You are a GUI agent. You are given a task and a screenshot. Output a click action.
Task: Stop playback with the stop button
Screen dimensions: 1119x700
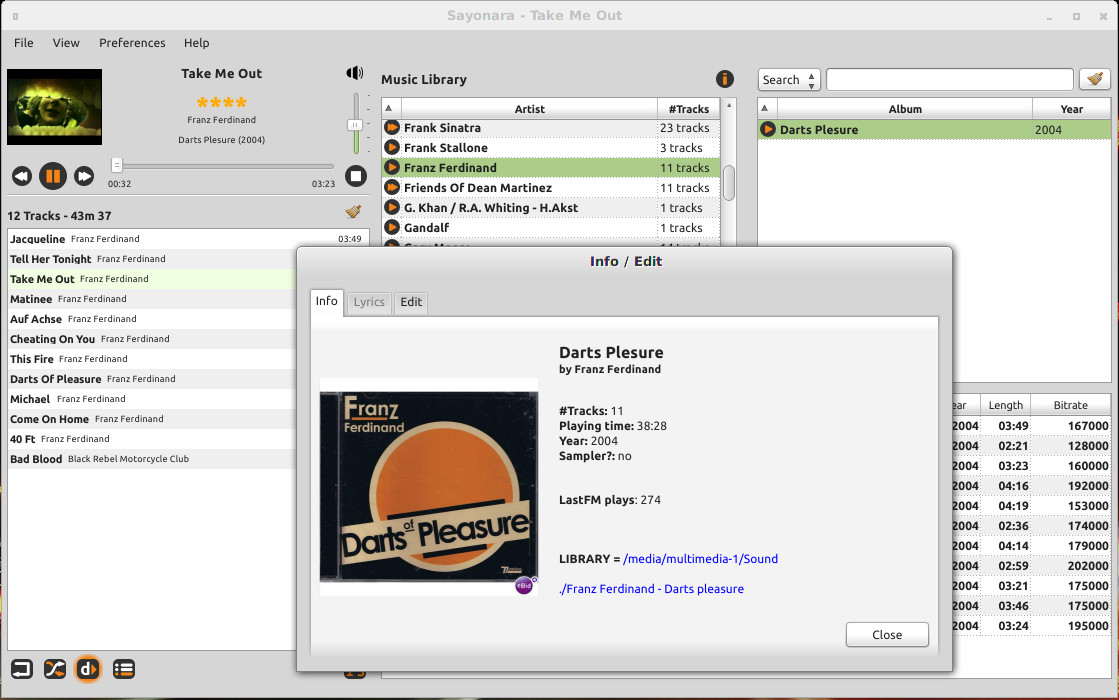tap(355, 176)
